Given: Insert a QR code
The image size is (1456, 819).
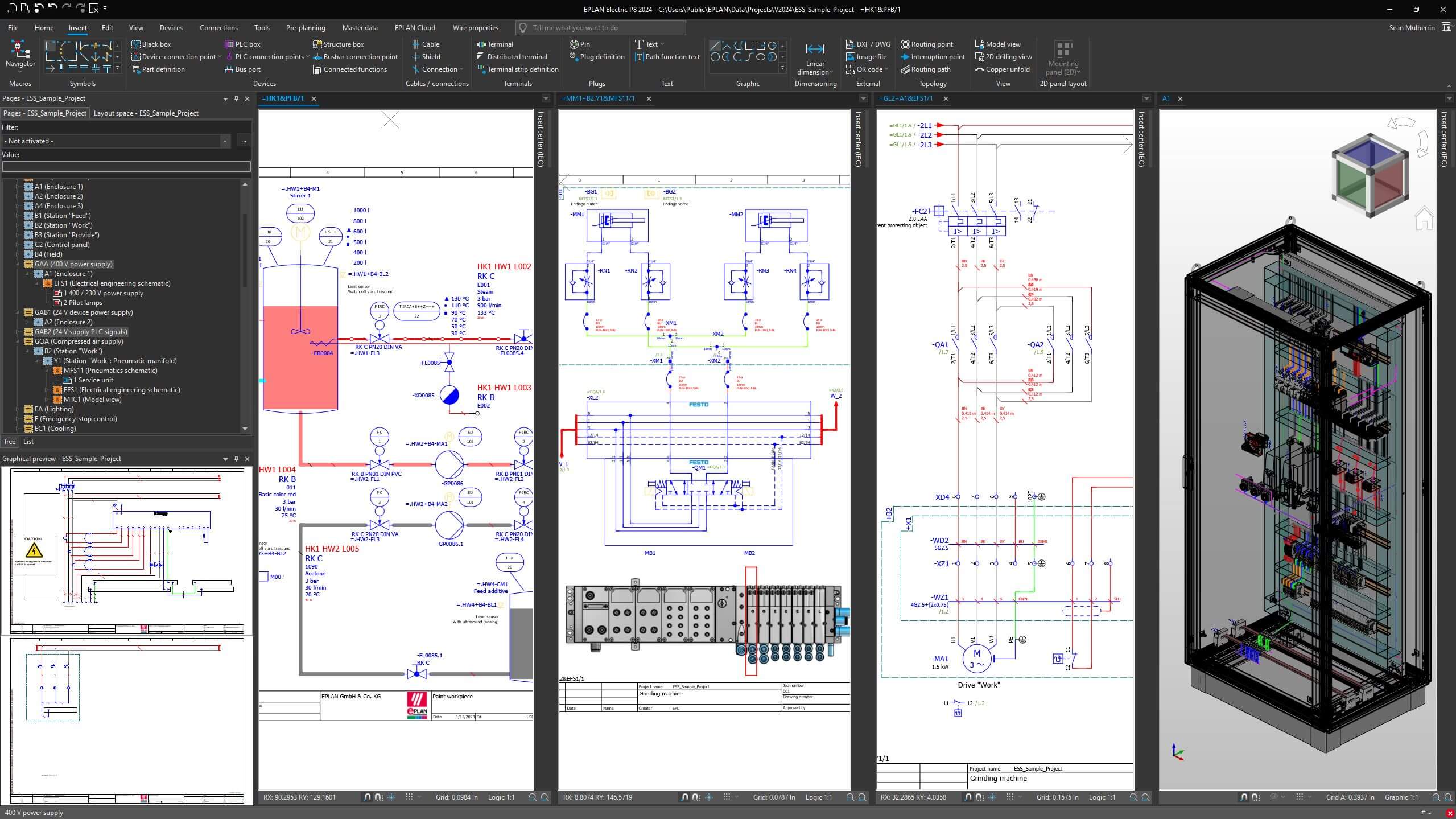Looking at the screenshot, I should [864, 69].
